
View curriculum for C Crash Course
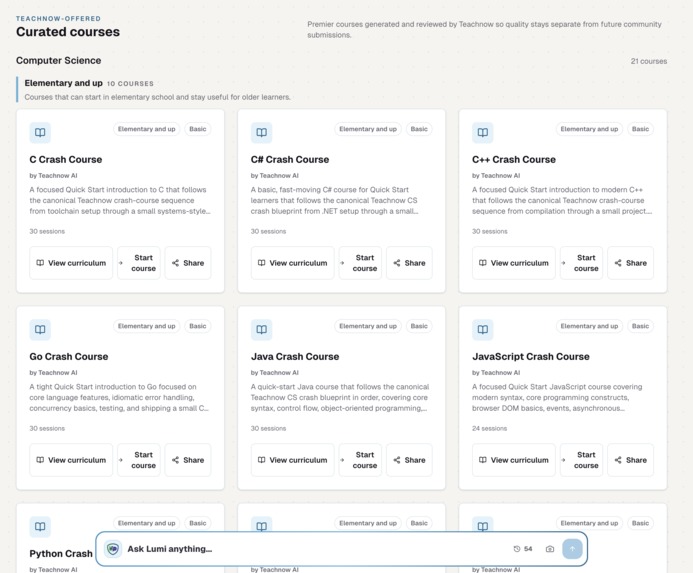click(71, 263)
